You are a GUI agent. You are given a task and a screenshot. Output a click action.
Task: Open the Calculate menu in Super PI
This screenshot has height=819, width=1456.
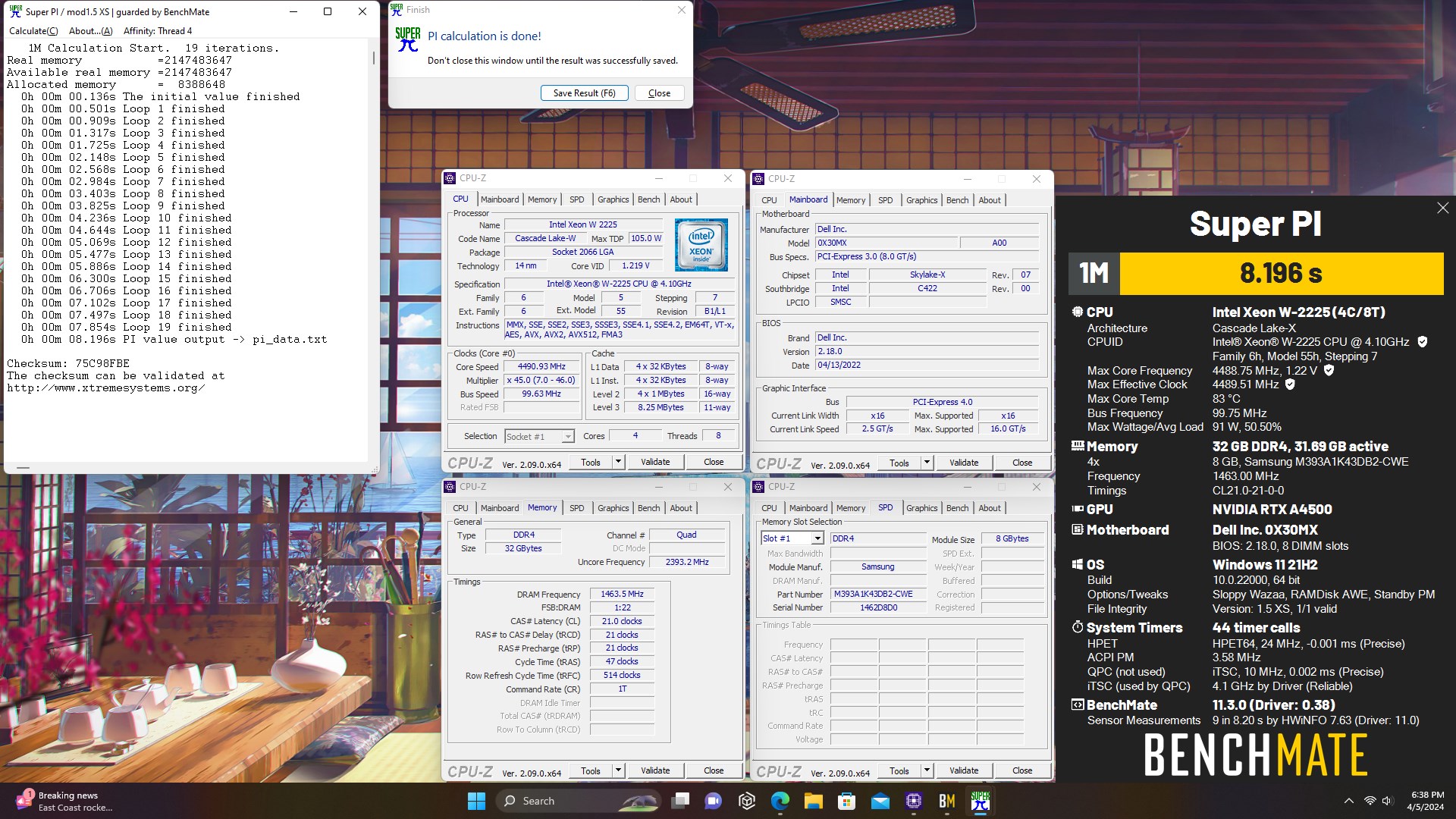[x=33, y=31]
